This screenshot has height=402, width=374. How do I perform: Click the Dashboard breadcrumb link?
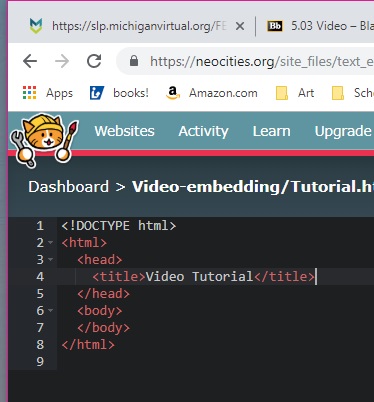click(68, 187)
